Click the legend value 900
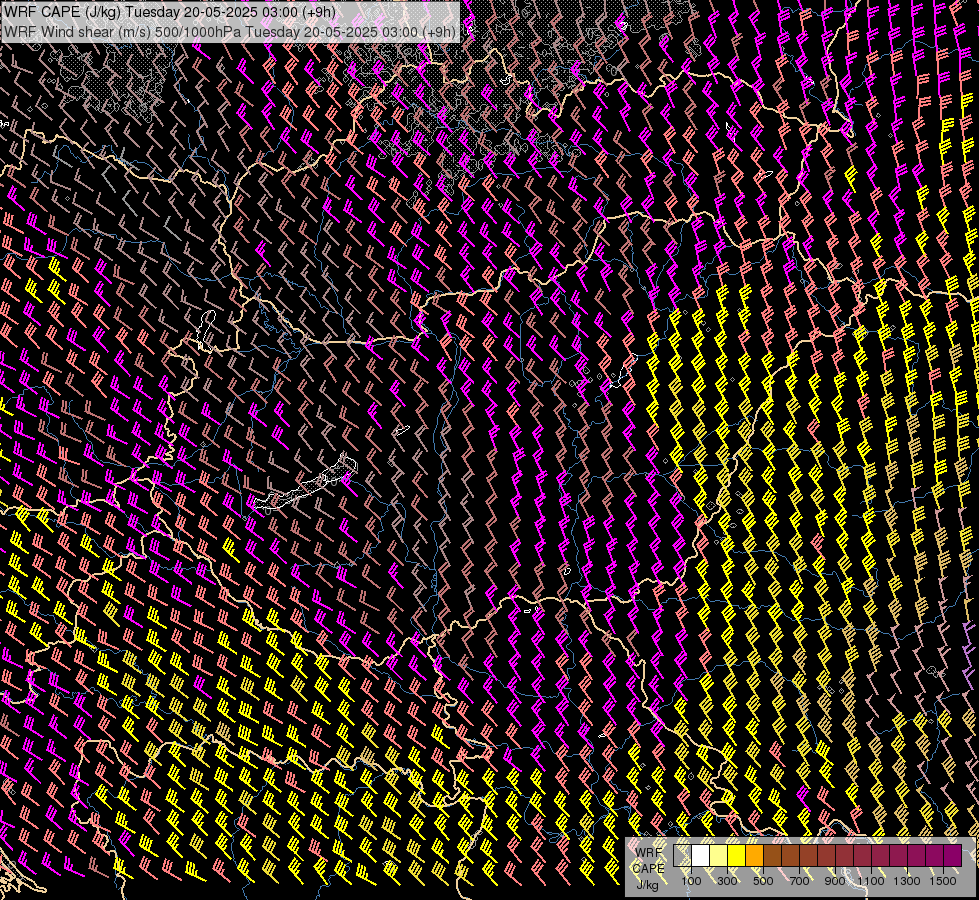Image resolution: width=979 pixels, height=900 pixels. click(835, 881)
